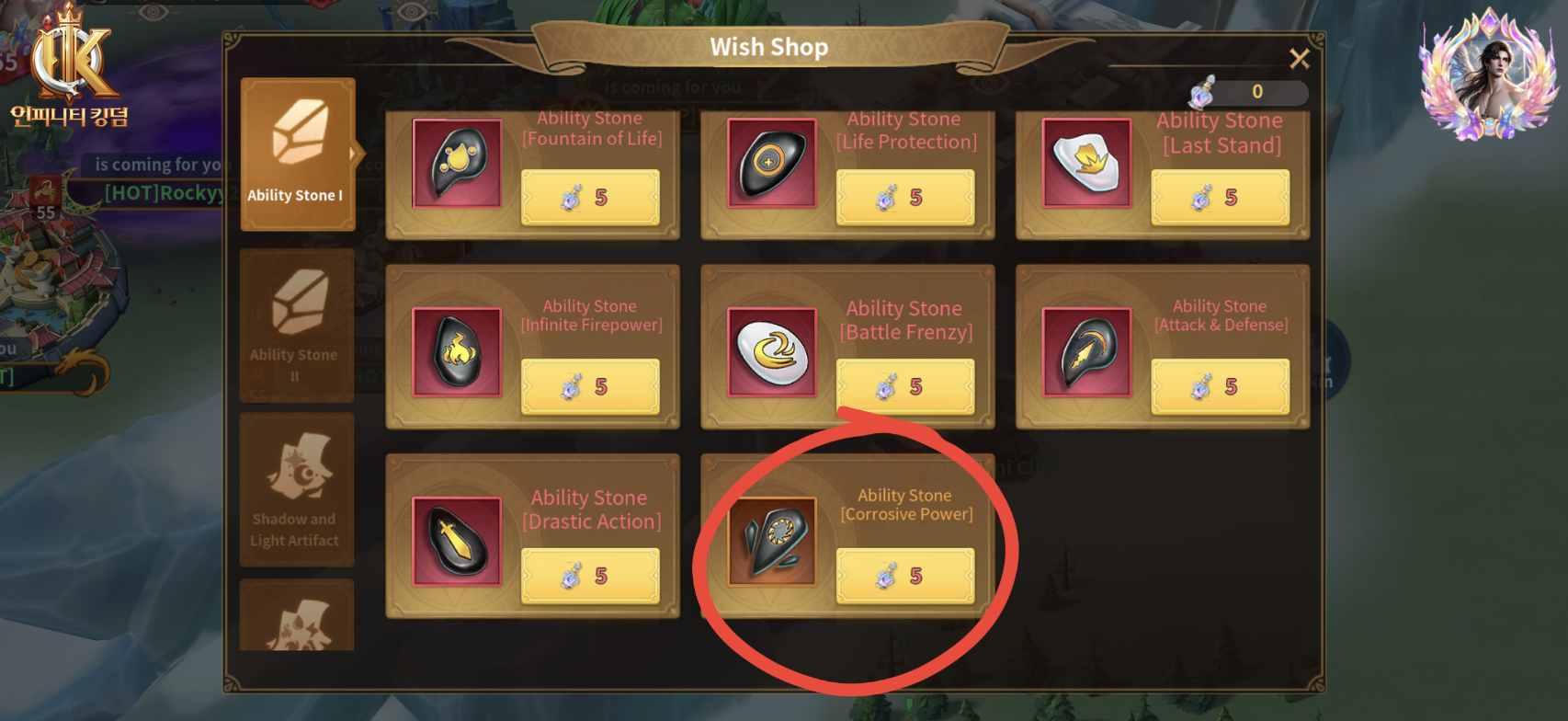Viewport: 1568px width, 721px height.
Task: Buy Drastic Action for 5 potions
Action: pos(590,576)
